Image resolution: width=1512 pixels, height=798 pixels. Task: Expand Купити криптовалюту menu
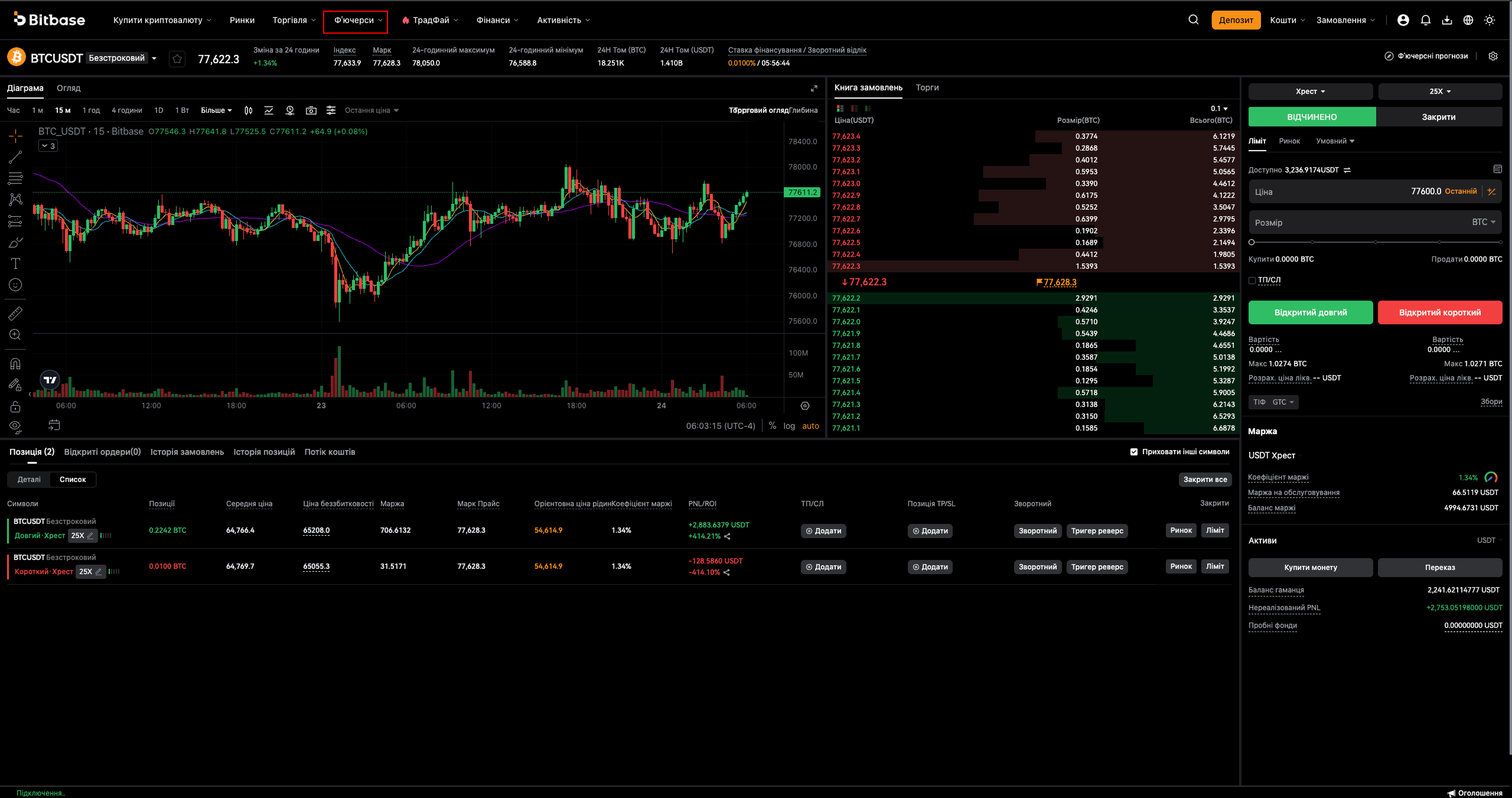162,20
